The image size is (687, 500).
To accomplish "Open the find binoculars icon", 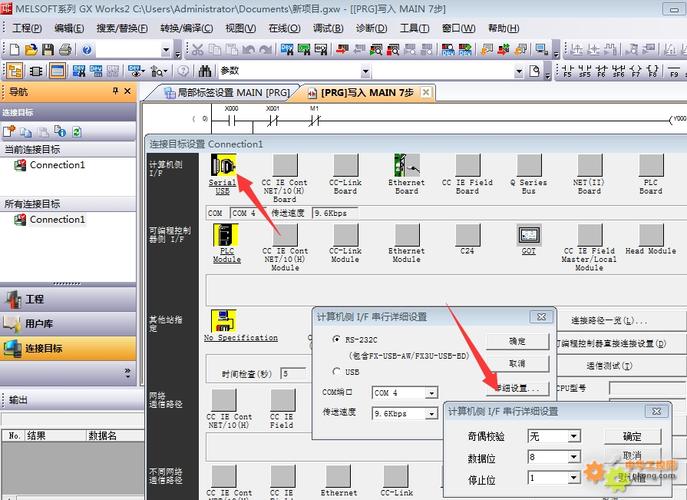I will click(205, 71).
